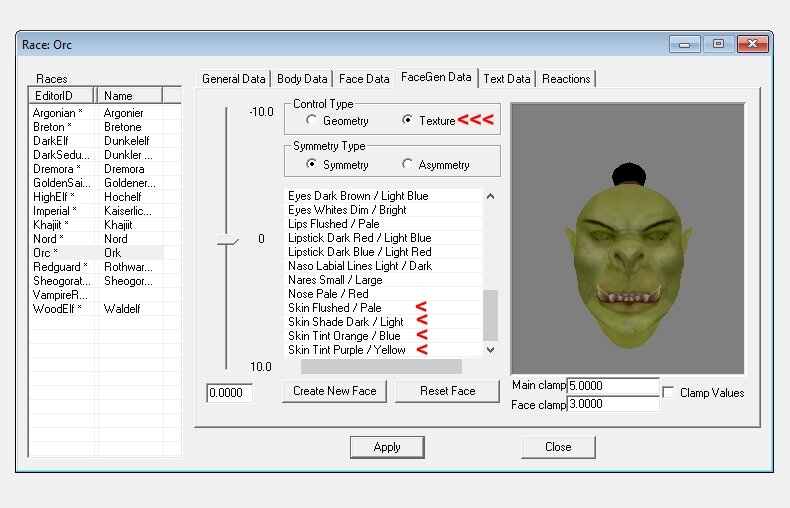Click the vertical slider thumb at 0

pyautogui.click(x=227, y=240)
